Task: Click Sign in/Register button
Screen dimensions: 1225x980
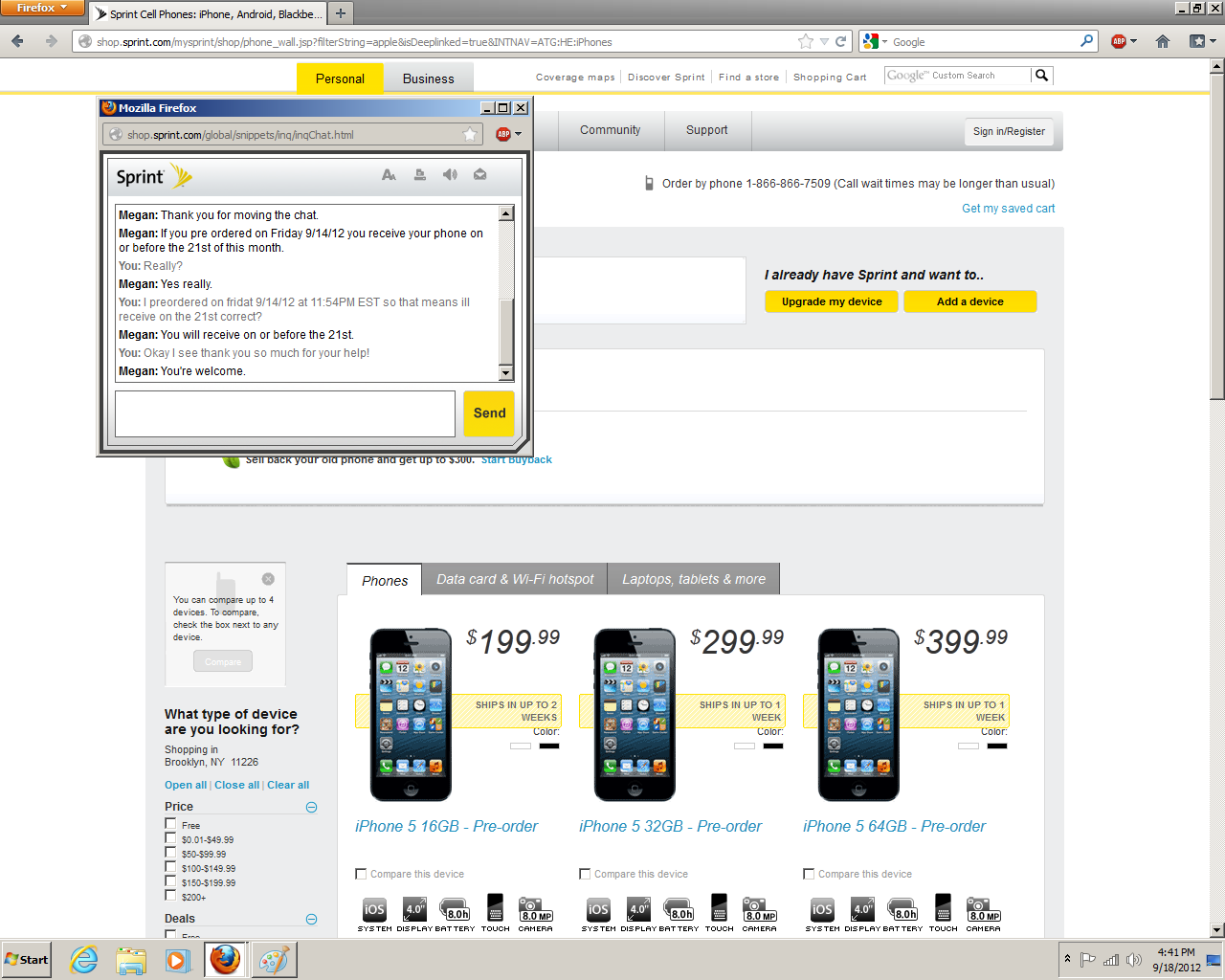Action: (x=1009, y=131)
